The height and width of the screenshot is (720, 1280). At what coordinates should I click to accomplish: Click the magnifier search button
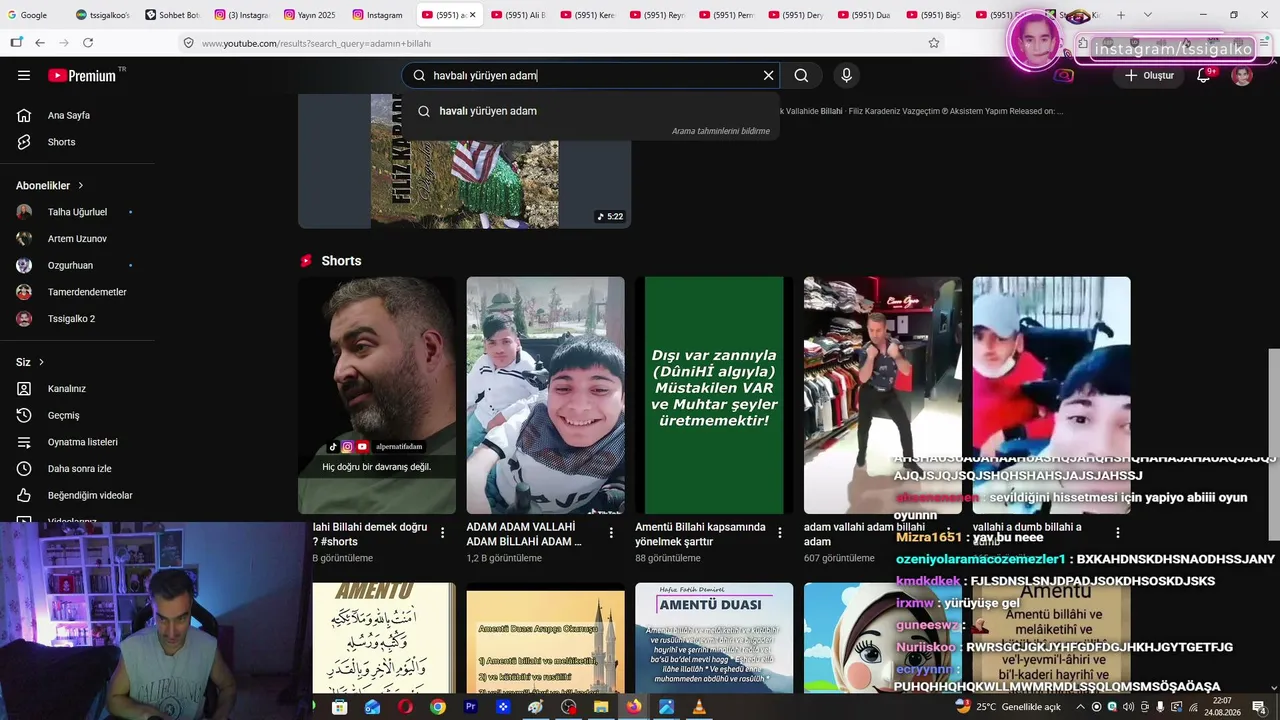(x=801, y=75)
